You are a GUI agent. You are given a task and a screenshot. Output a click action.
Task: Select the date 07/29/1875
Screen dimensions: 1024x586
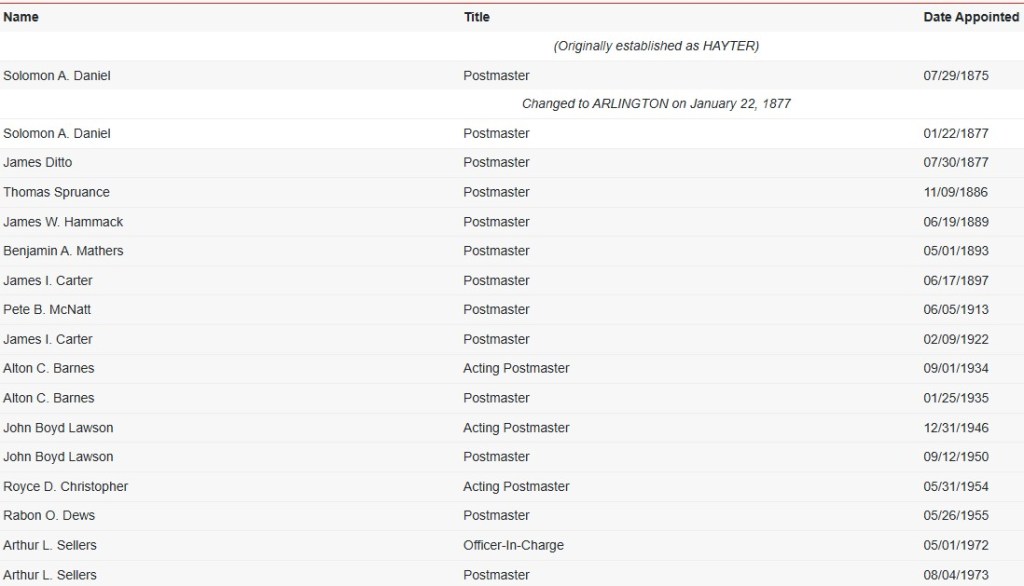pos(955,76)
